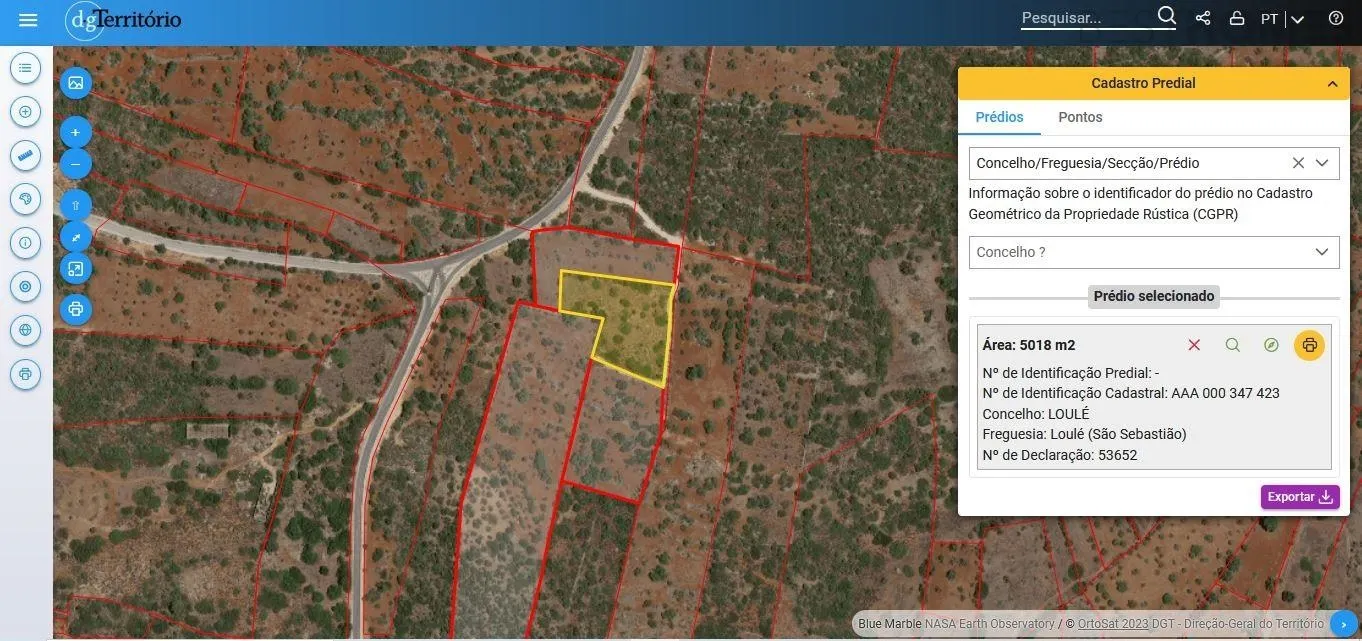Screen dimensions: 1362x641
Task: Click the Pesquisar search field
Action: 1085,18
